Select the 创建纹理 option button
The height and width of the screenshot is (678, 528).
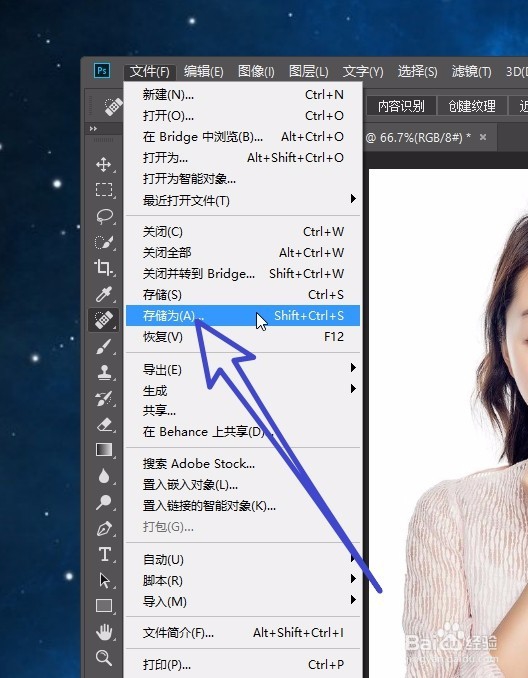[472, 106]
